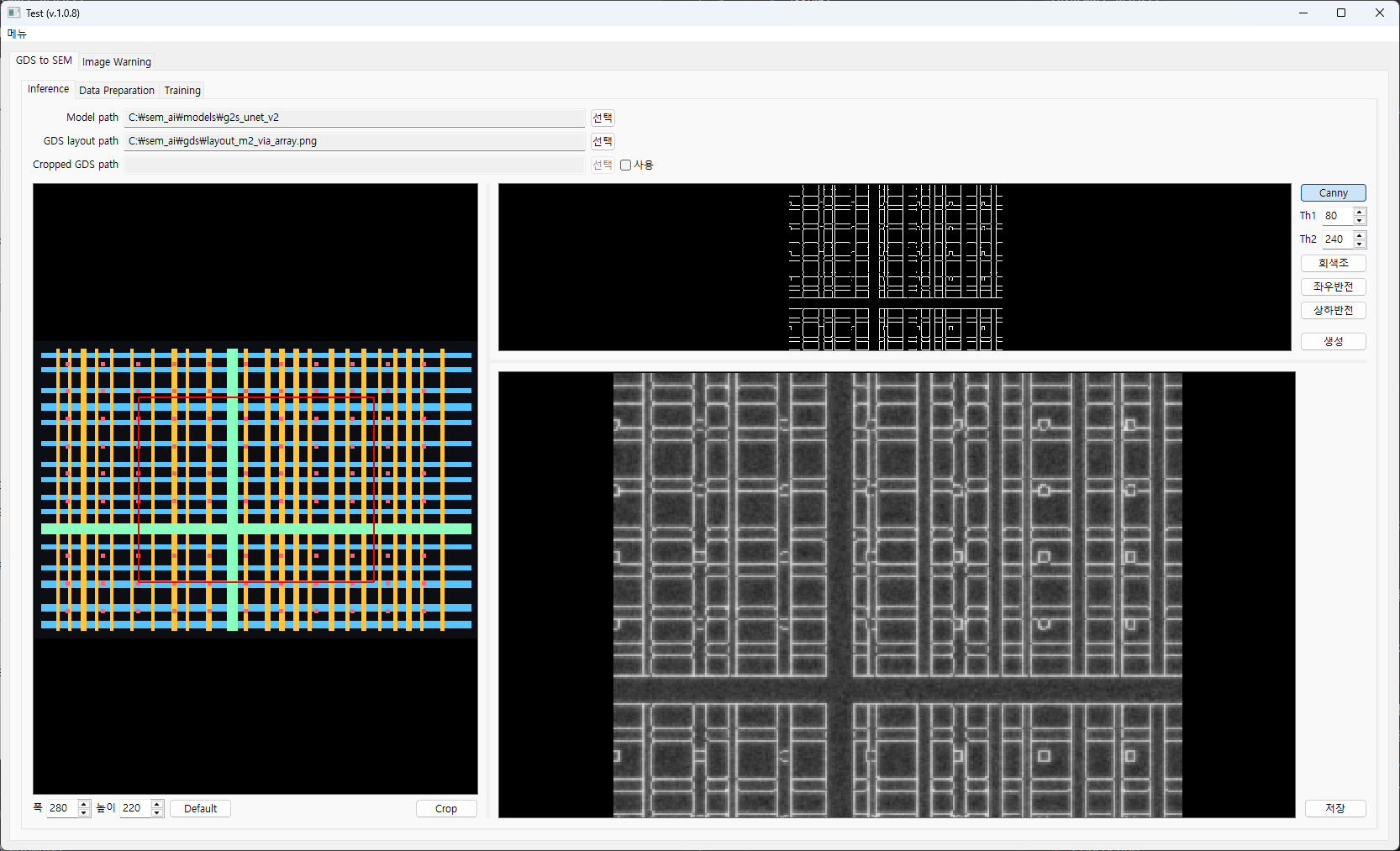Screen dimensions: 1400x851
Task: Increase Th2 threshold with up arrow
Action: click(x=1360, y=235)
